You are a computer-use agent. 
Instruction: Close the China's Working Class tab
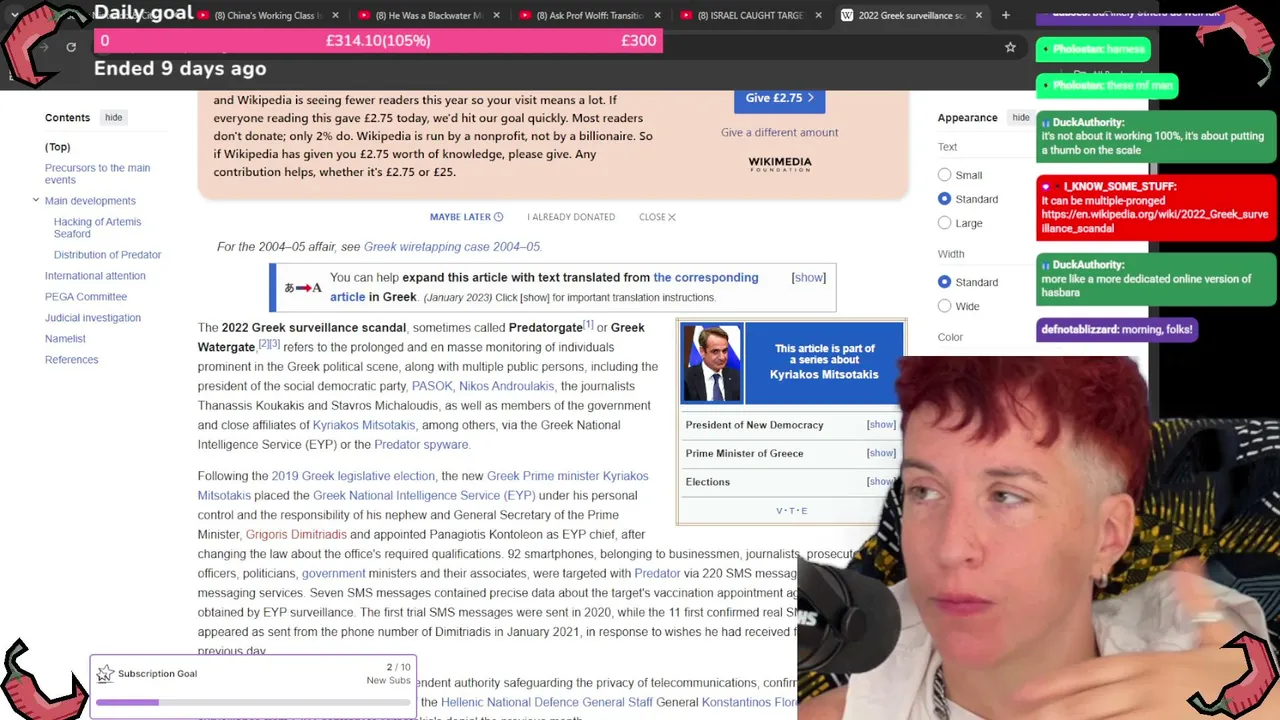[335, 15]
